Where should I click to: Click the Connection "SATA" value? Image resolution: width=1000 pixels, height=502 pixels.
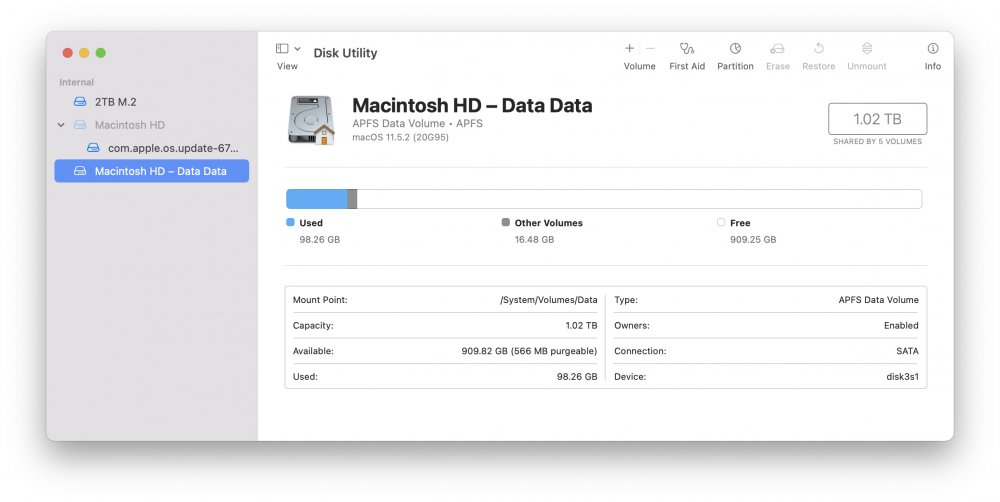pyautogui.click(x=908, y=351)
